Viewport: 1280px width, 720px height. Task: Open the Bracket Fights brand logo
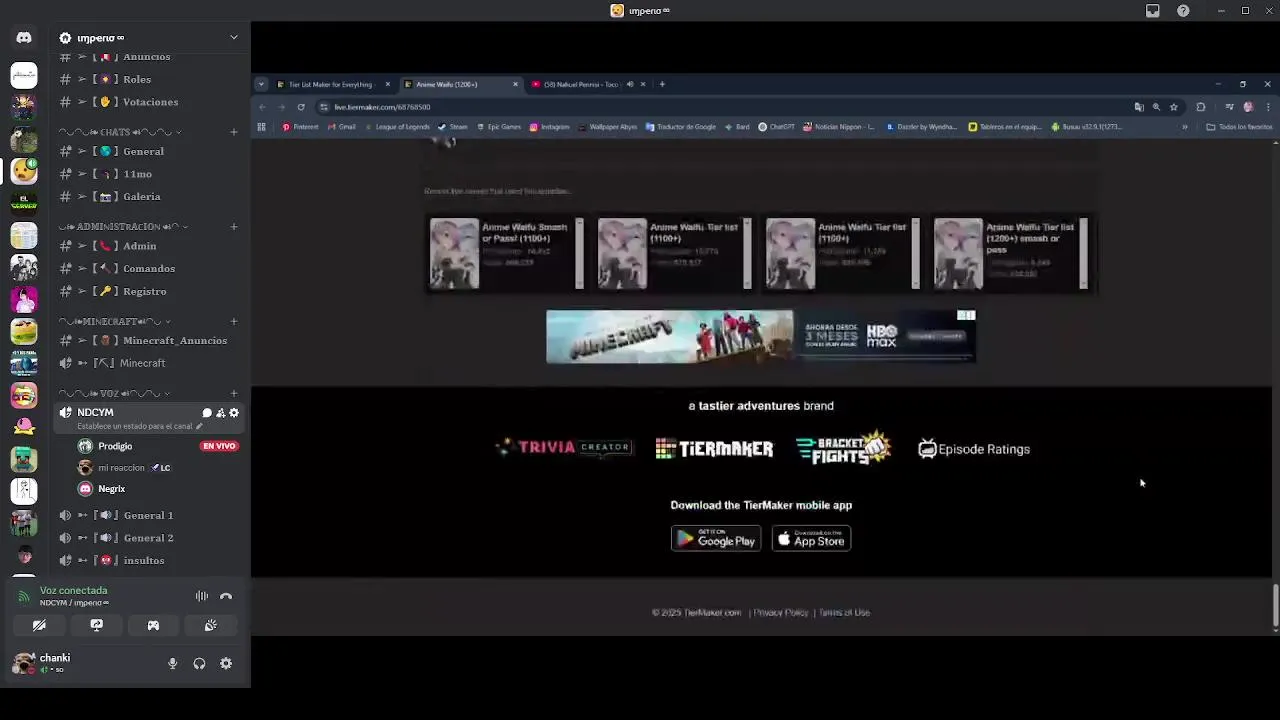(x=843, y=448)
